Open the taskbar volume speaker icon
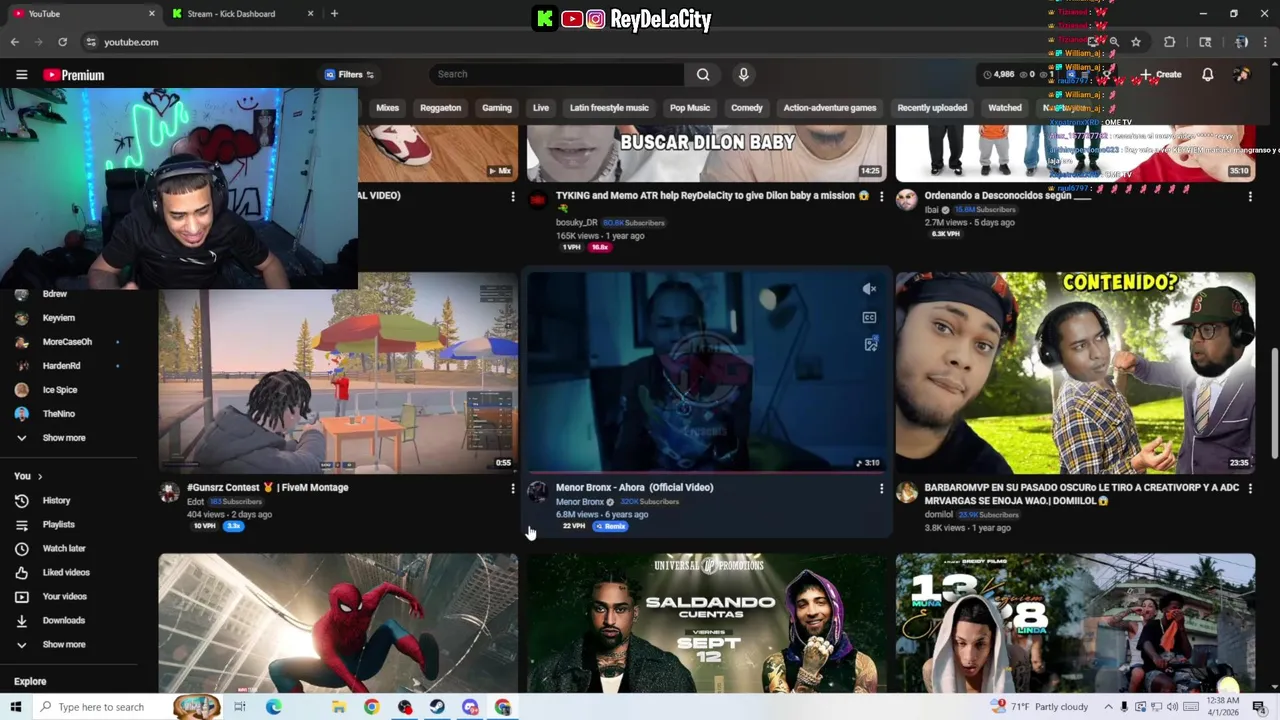Screen dimensions: 1280x720 (1172, 707)
